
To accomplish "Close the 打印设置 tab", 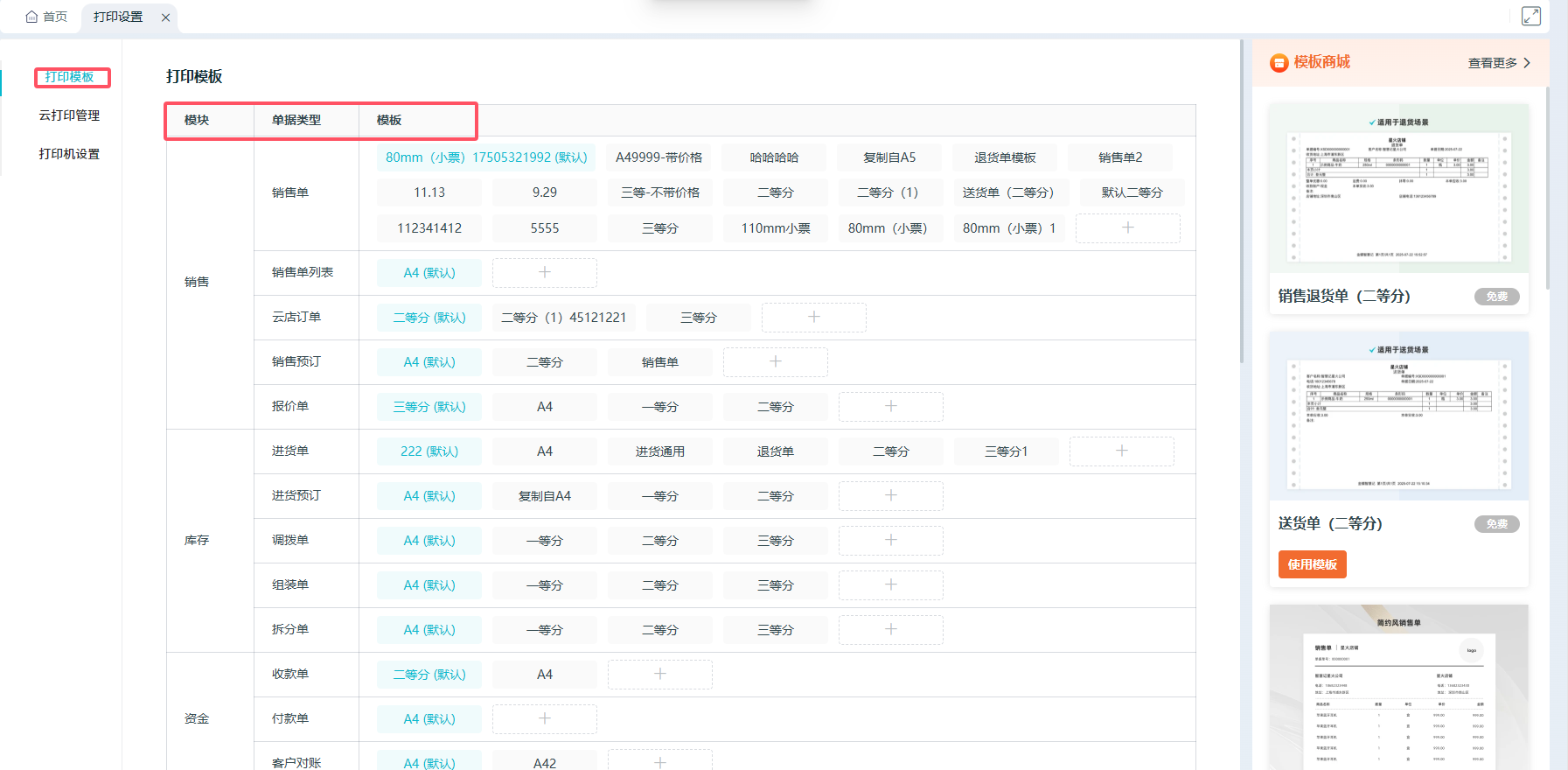I will click(165, 17).
